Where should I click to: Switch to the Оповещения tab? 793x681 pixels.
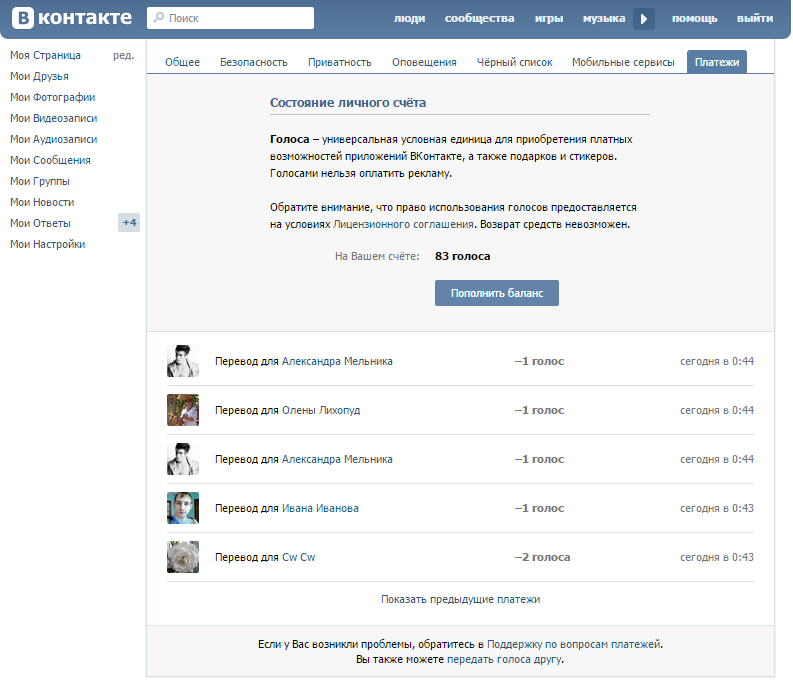coord(424,62)
